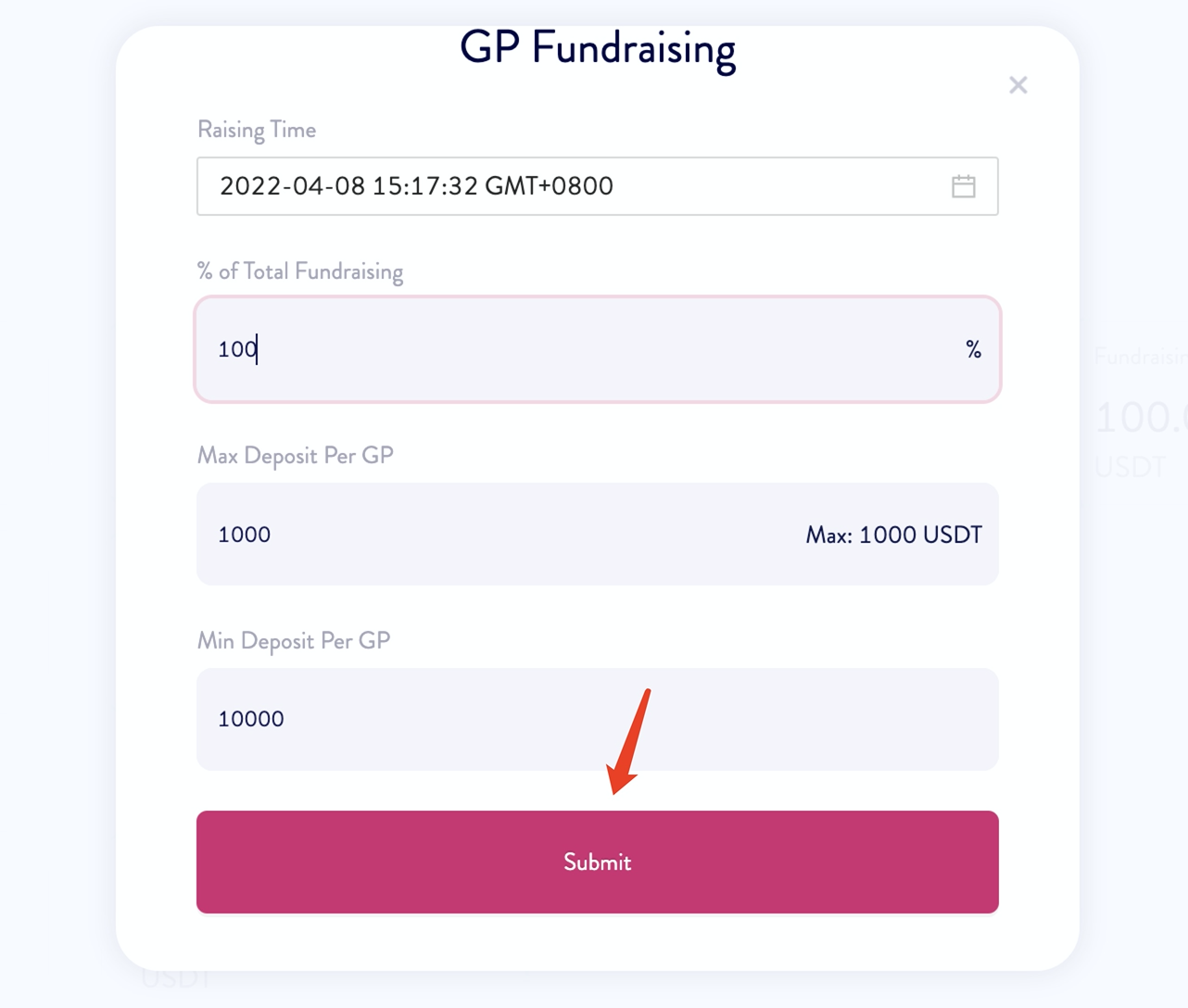Open the Raising Time calendar picker
This screenshot has height=1008, width=1188.
pyautogui.click(x=963, y=186)
